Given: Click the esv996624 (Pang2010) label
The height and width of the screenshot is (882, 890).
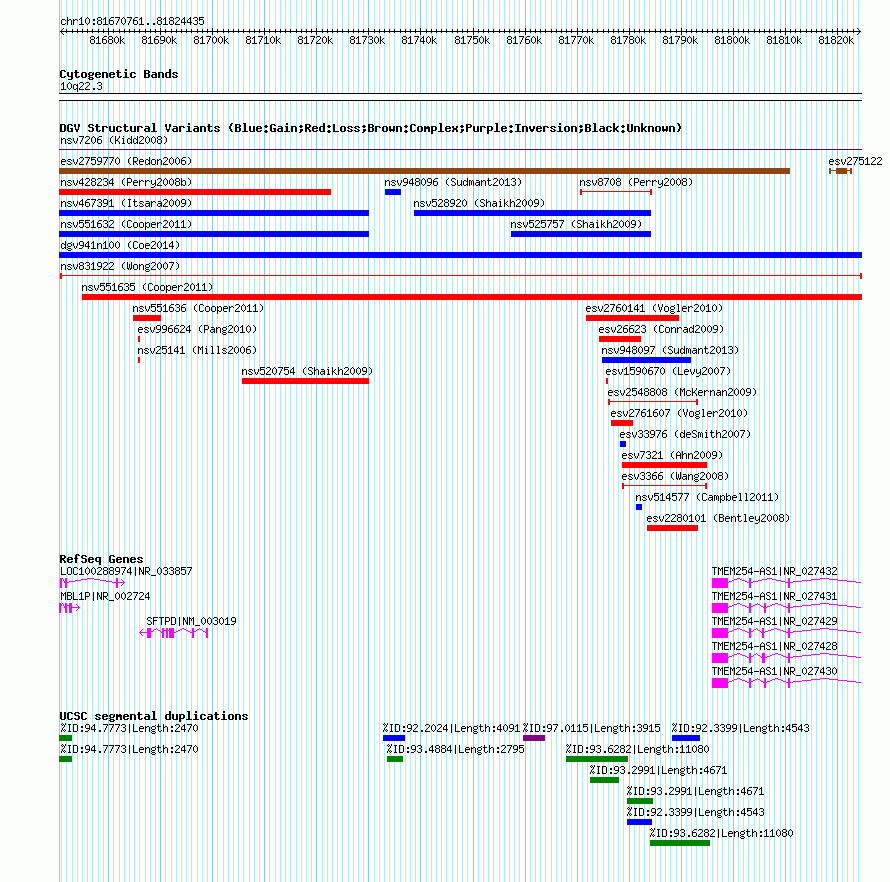Looking at the screenshot, I should [197, 329].
